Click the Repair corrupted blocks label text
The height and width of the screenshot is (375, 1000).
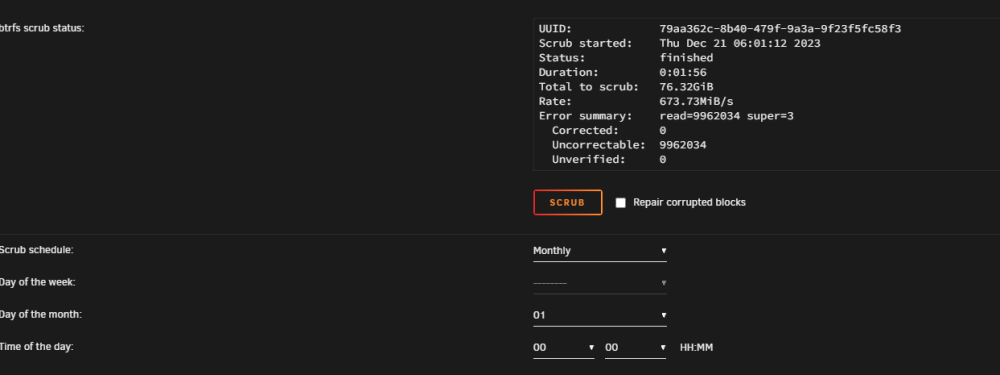689,203
